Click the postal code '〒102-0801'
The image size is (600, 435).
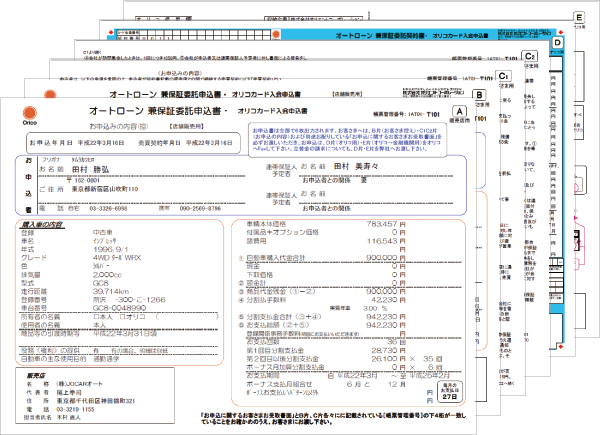[x=83, y=180]
